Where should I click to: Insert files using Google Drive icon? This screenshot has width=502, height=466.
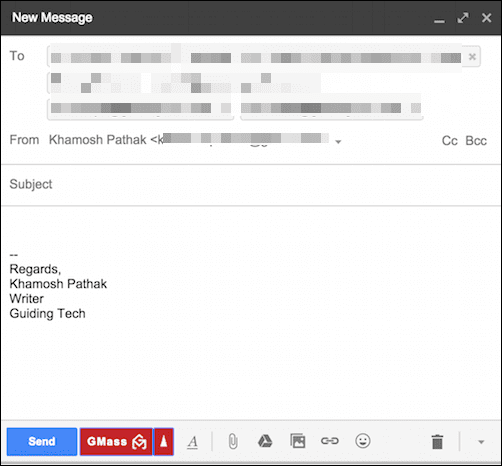tap(265, 441)
